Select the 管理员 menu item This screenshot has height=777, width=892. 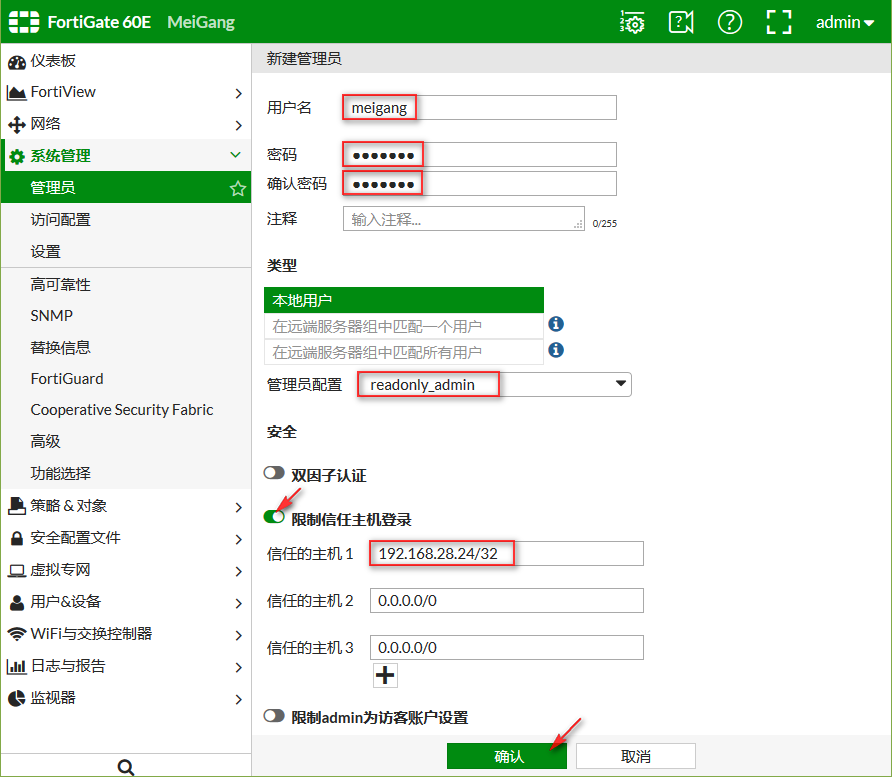(x=126, y=187)
